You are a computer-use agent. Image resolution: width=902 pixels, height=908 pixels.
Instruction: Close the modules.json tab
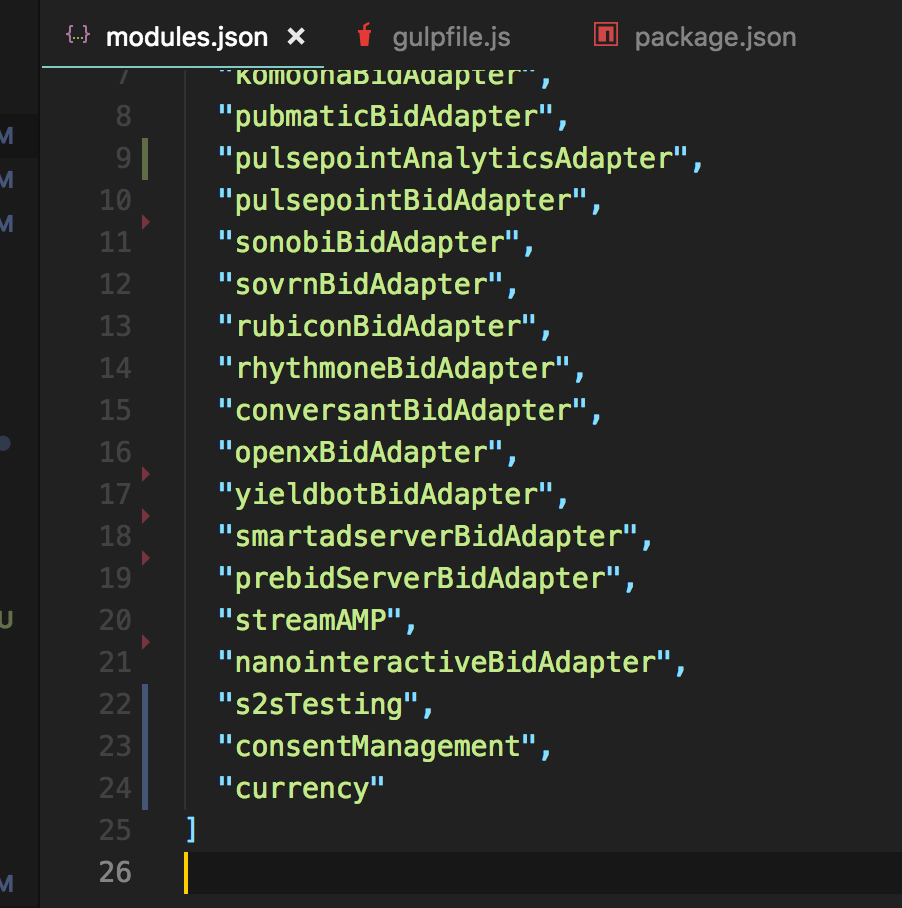pos(296,37)
